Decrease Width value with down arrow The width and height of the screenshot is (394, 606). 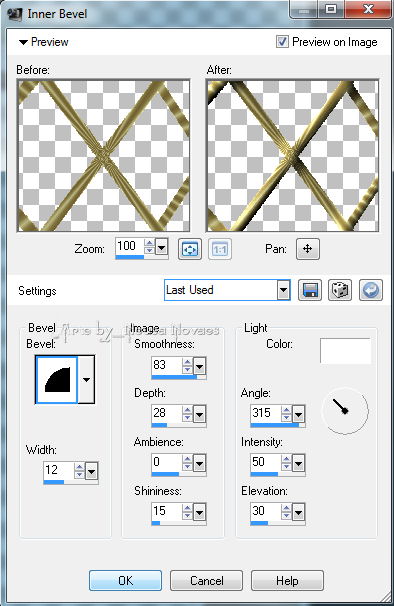tap(79, 475)
